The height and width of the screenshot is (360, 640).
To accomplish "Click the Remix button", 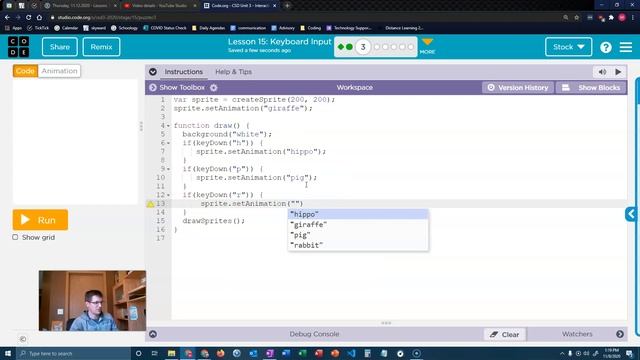I will click(x=101, y=47).
